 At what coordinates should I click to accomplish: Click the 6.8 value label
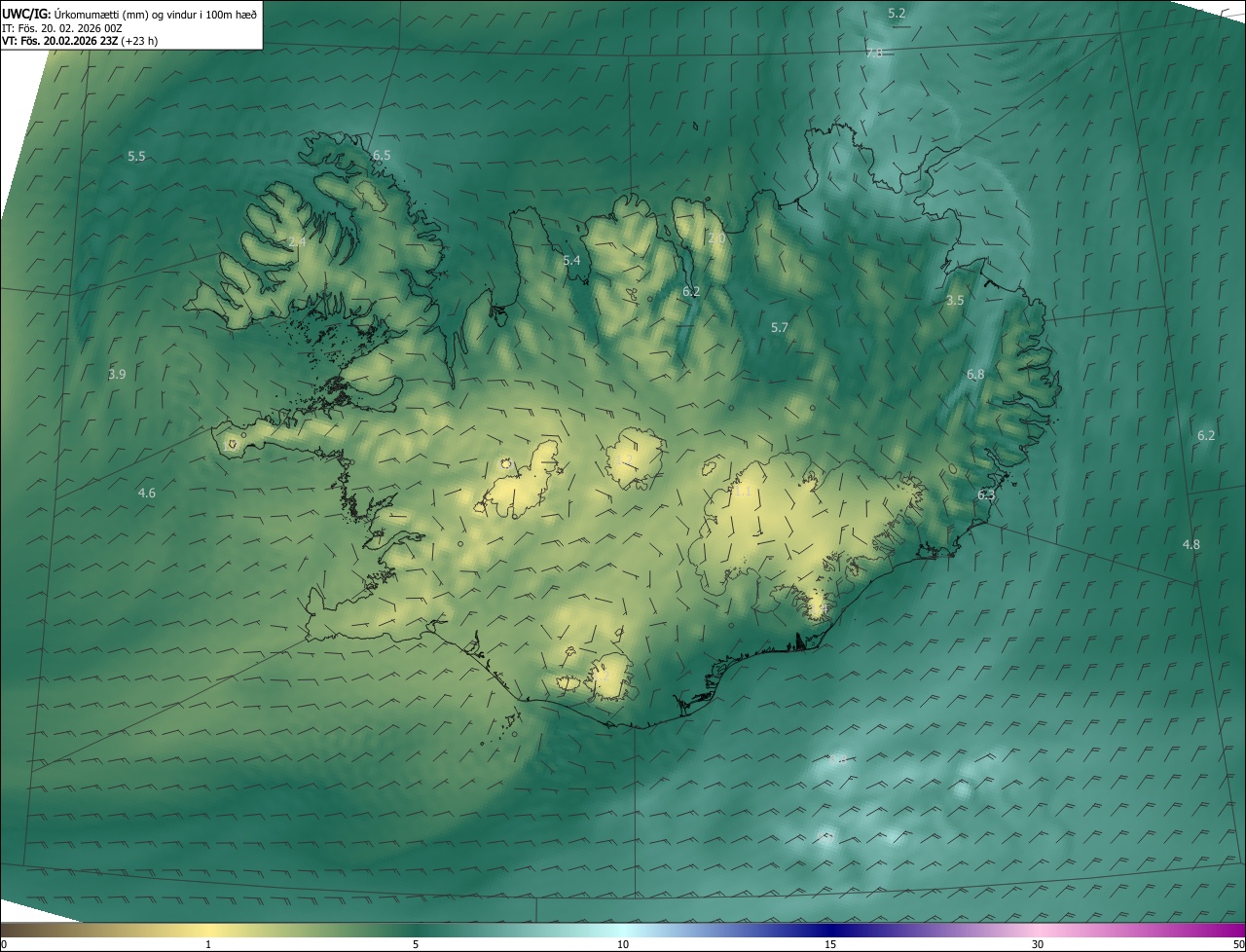[x=975, y=375]
